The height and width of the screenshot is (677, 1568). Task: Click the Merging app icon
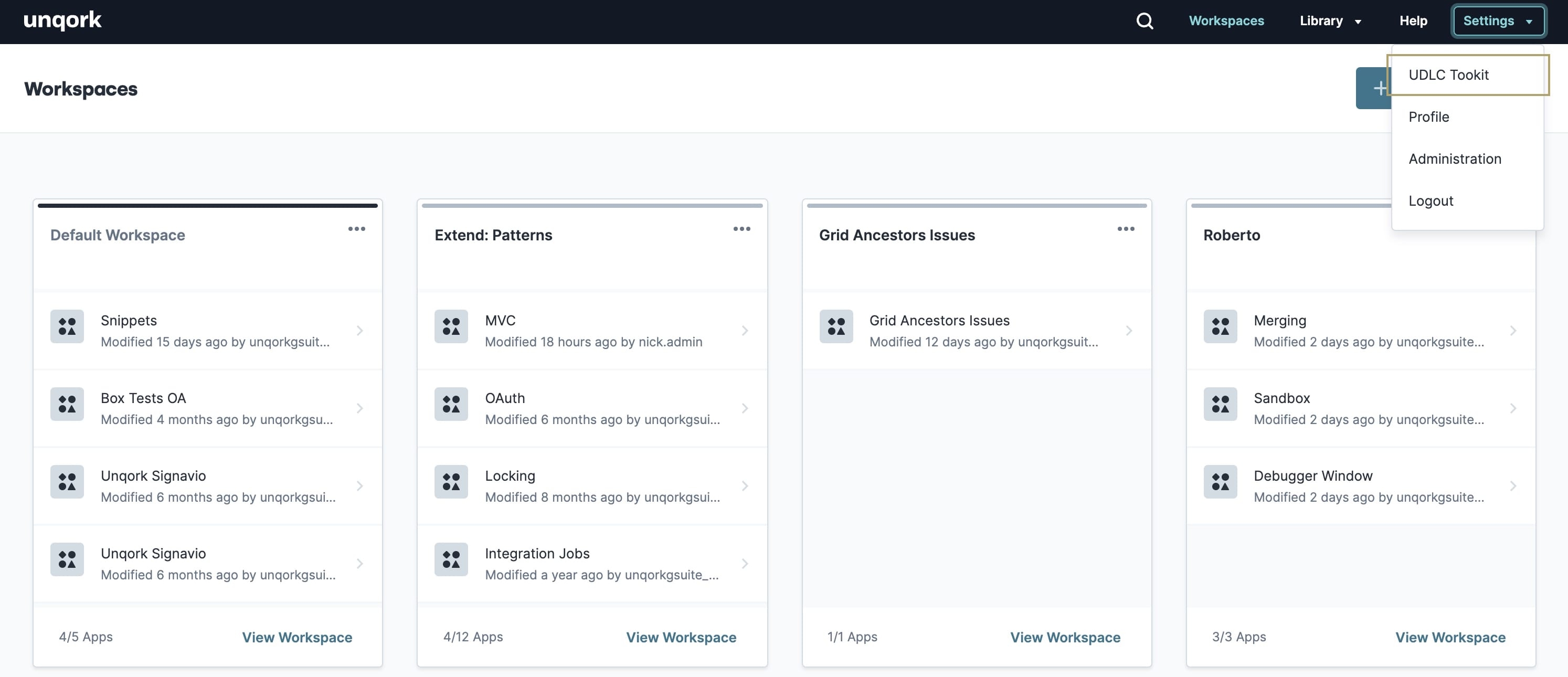(x=1220, y=326)
